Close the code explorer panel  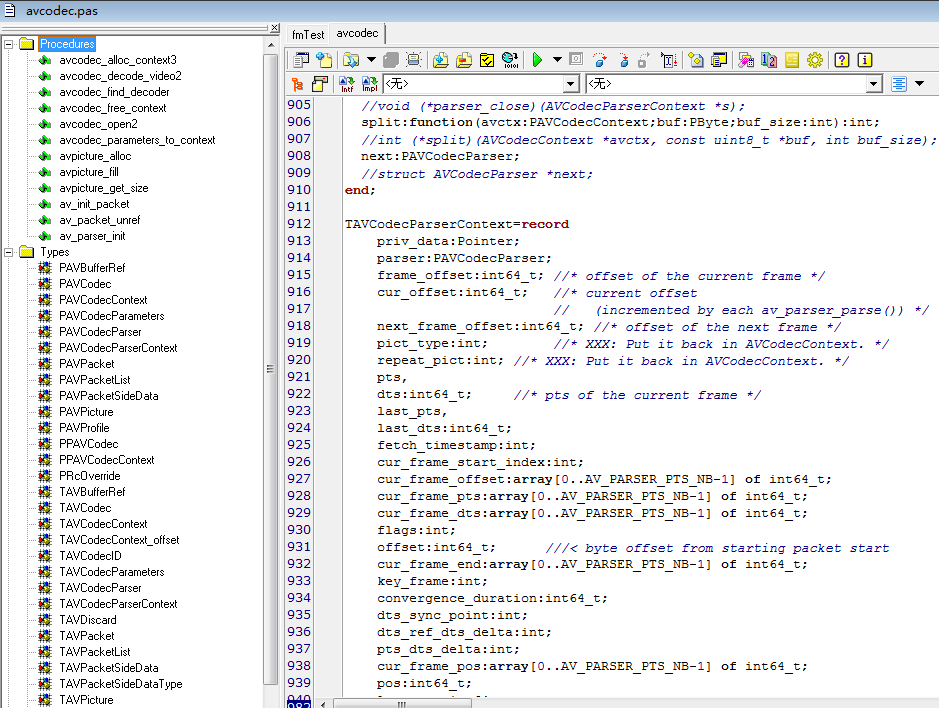coord(274,28)
